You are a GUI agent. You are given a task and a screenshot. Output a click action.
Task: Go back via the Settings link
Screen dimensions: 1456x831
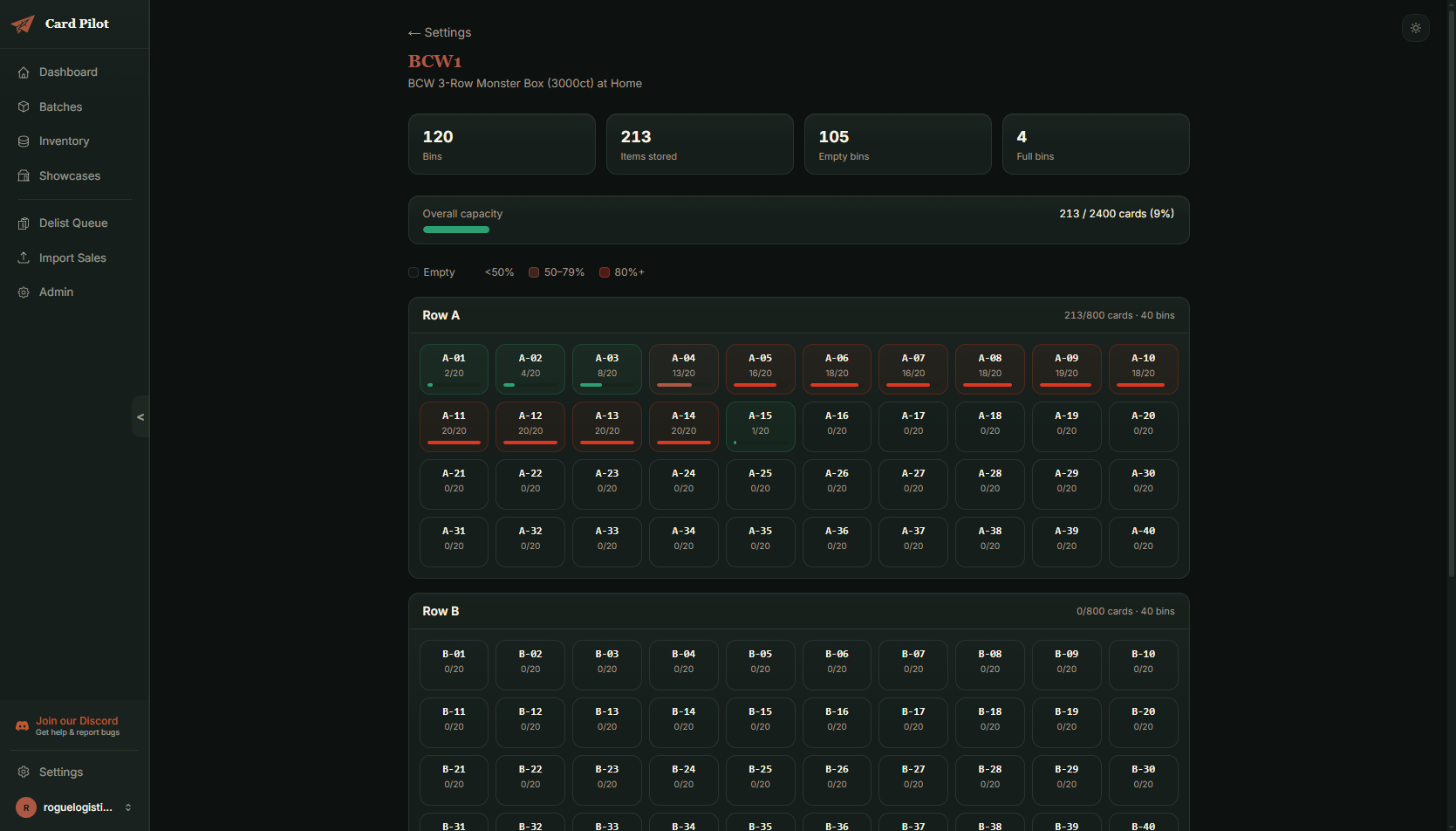click(x=440, y=32)
